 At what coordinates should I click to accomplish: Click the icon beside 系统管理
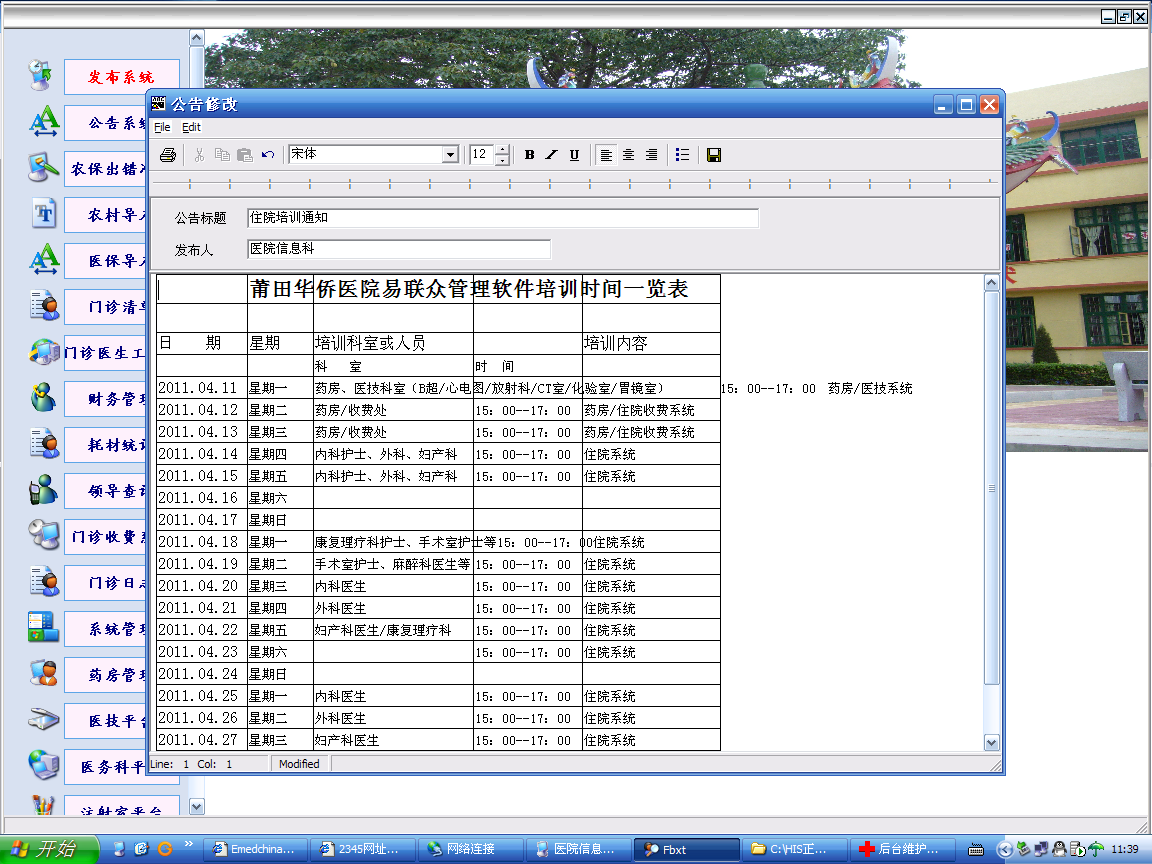pos(43,627)
